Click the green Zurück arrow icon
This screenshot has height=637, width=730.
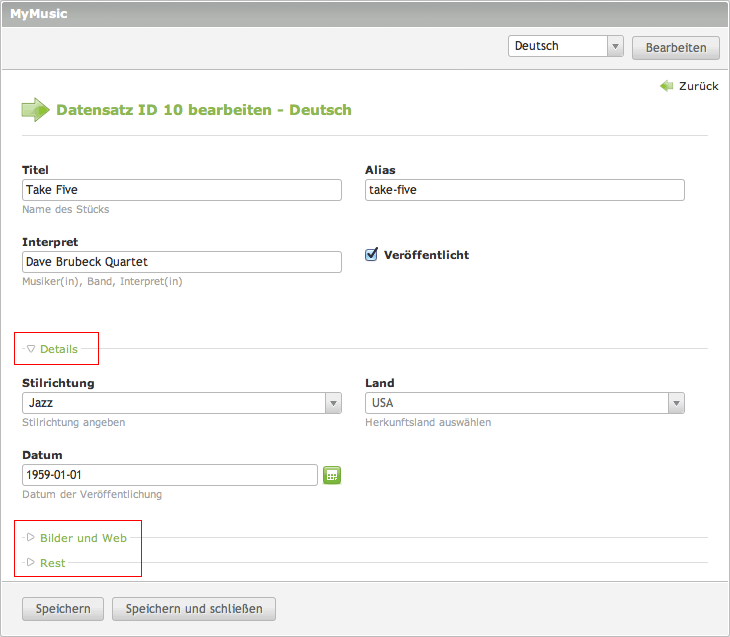pos(667,87)
